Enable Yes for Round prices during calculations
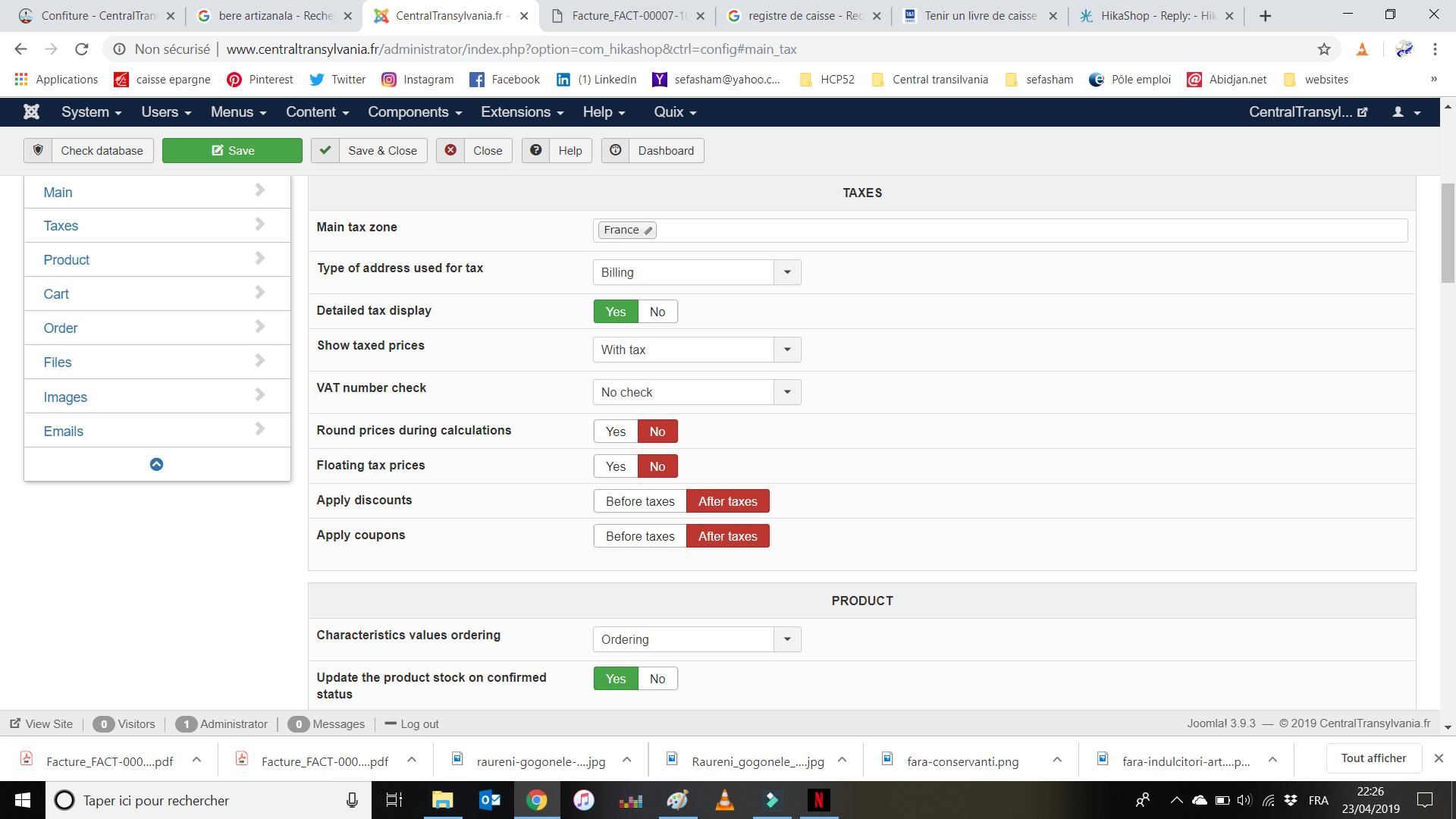This screenshot has height=819, width=1456. coord(615,431)
